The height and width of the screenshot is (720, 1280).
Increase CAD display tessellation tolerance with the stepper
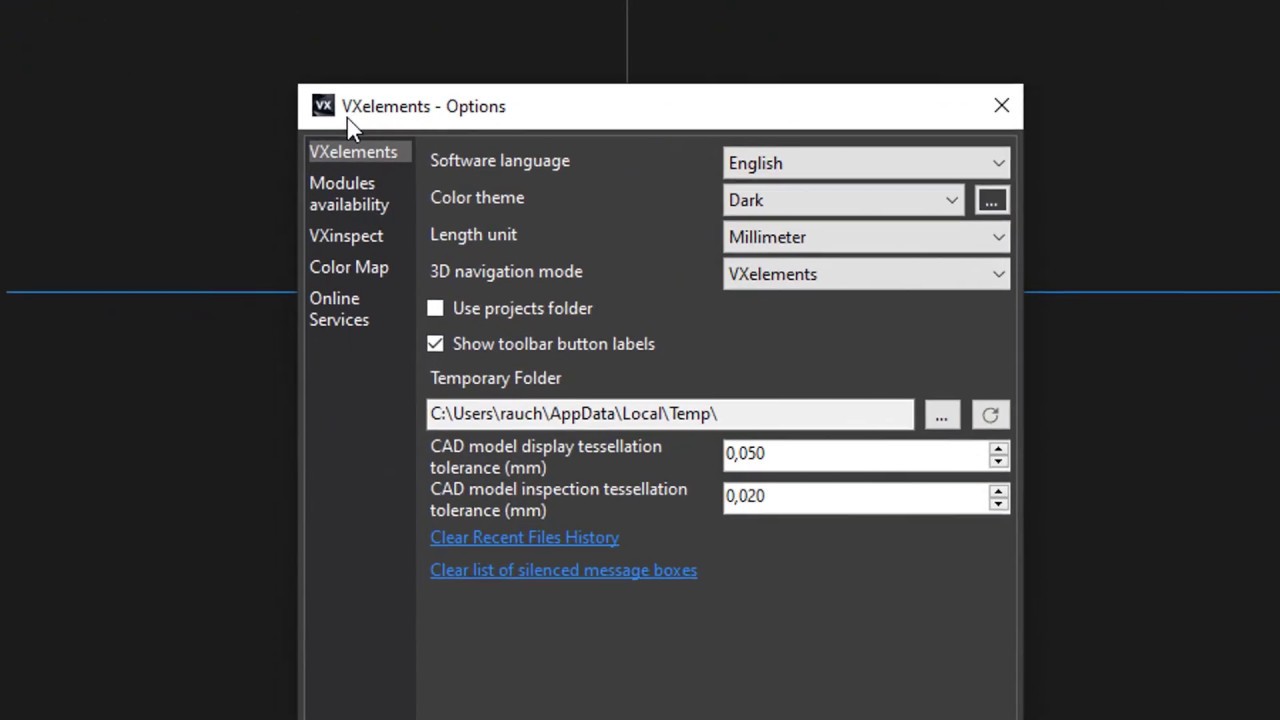pos(998,448)
